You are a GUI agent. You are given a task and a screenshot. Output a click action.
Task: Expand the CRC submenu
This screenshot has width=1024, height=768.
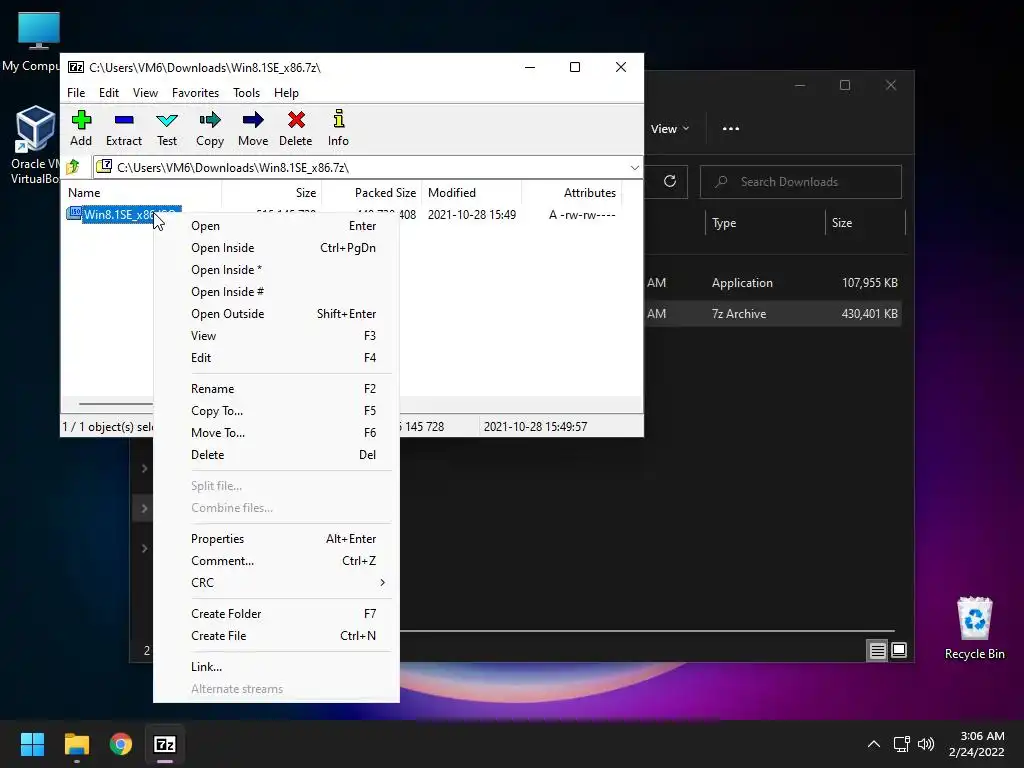[x=277, y=583]
